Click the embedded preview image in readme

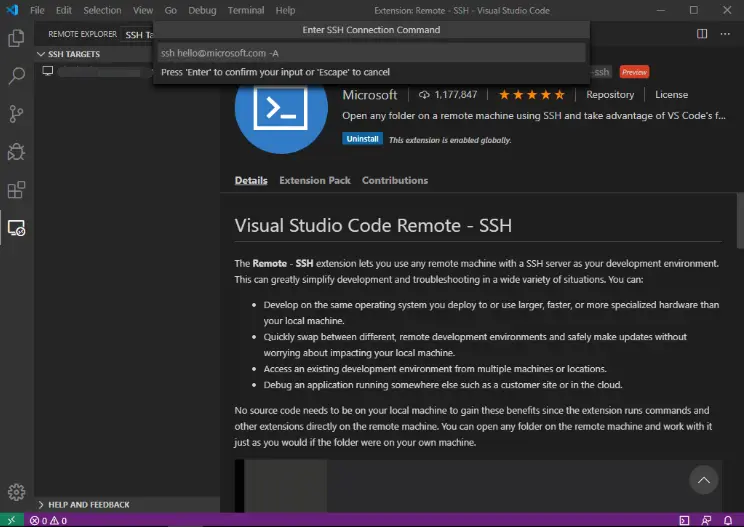point(478,486)
